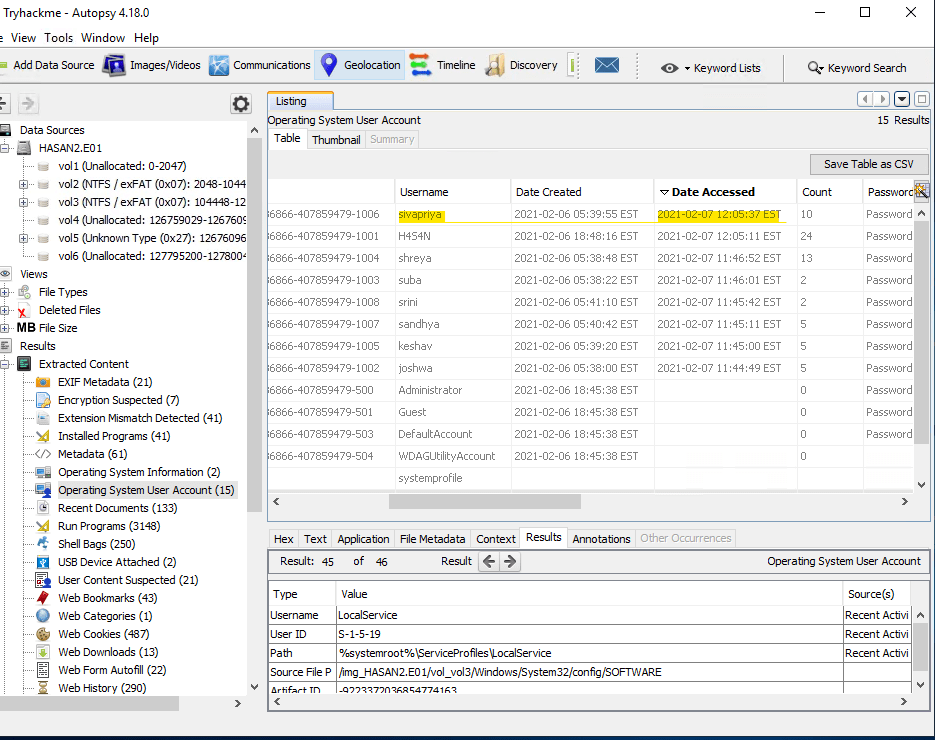Expand vol2 NTFS / exFAT volume node
This screenshot has width=935, height=740.
(24, 184)
